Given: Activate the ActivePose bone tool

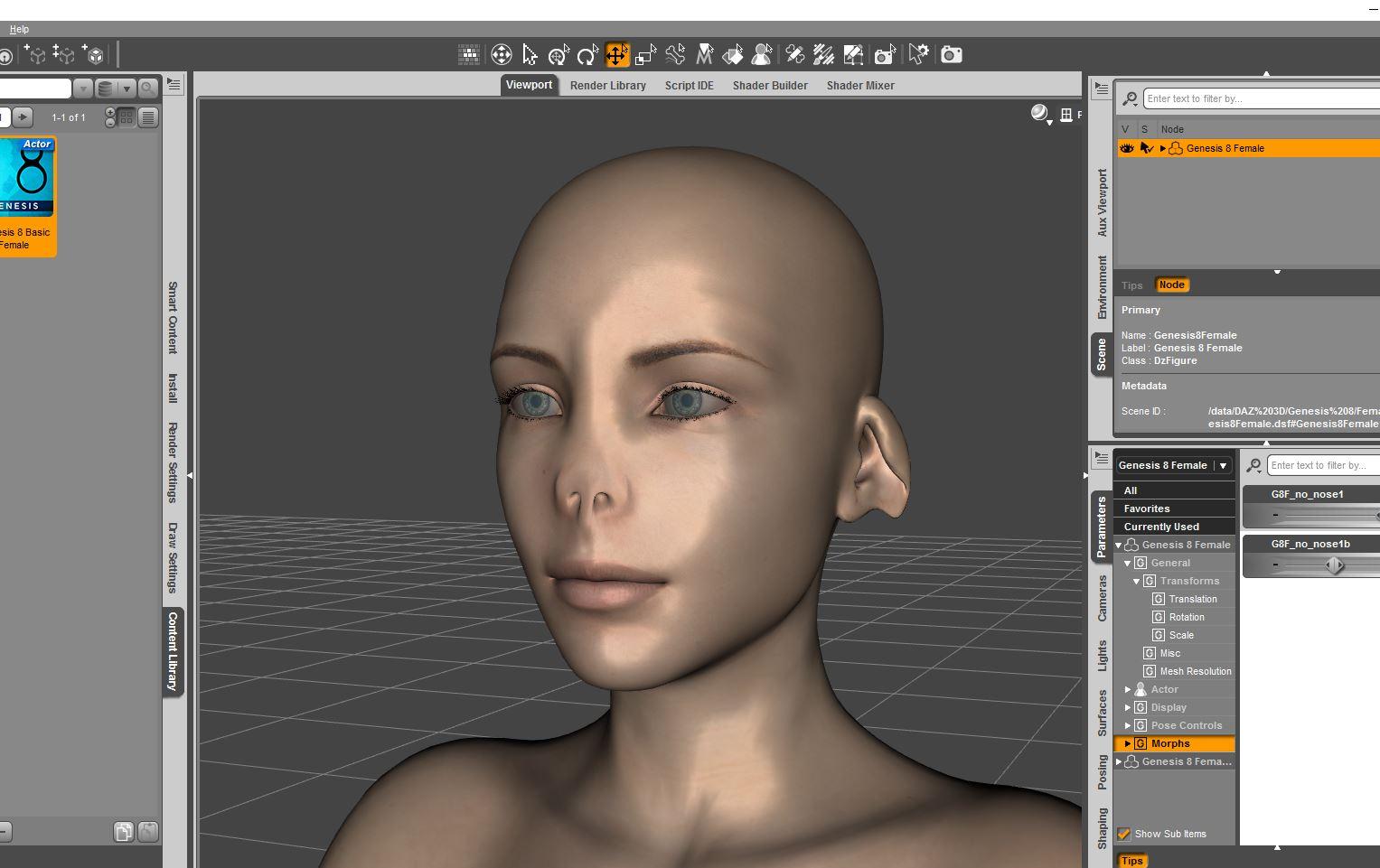Looking at the screenshot, I should coord(675,55).
